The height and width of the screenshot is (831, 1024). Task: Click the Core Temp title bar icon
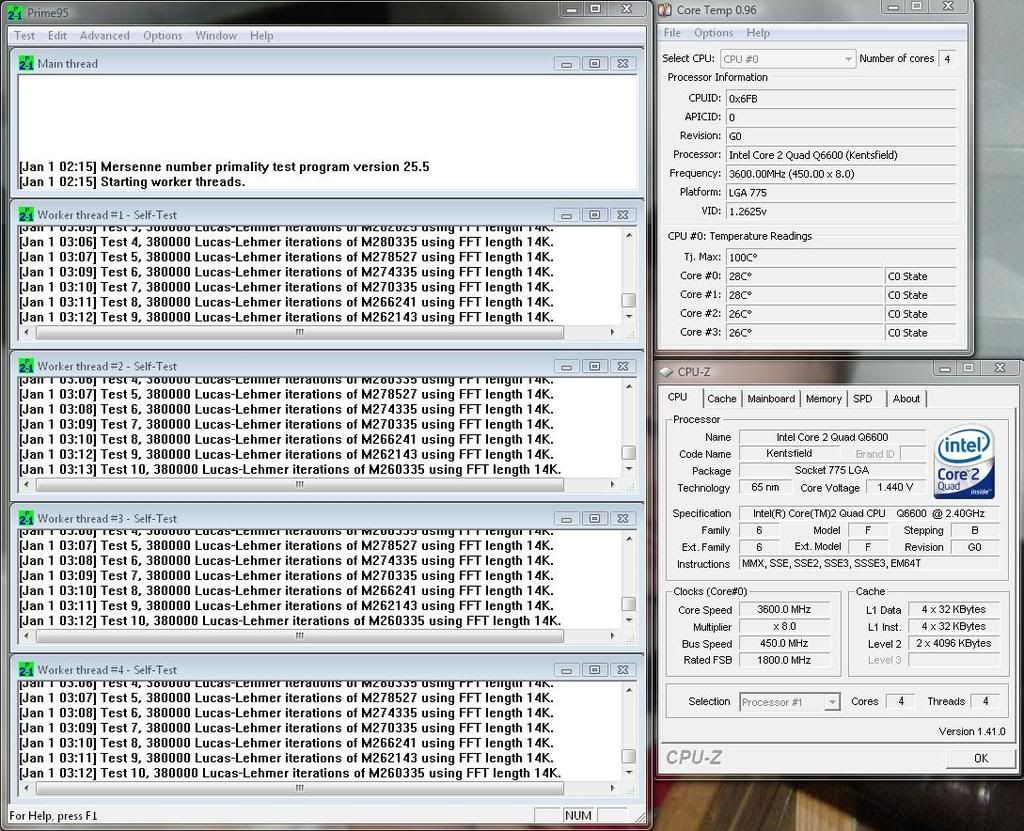click(x=665, y=10)
